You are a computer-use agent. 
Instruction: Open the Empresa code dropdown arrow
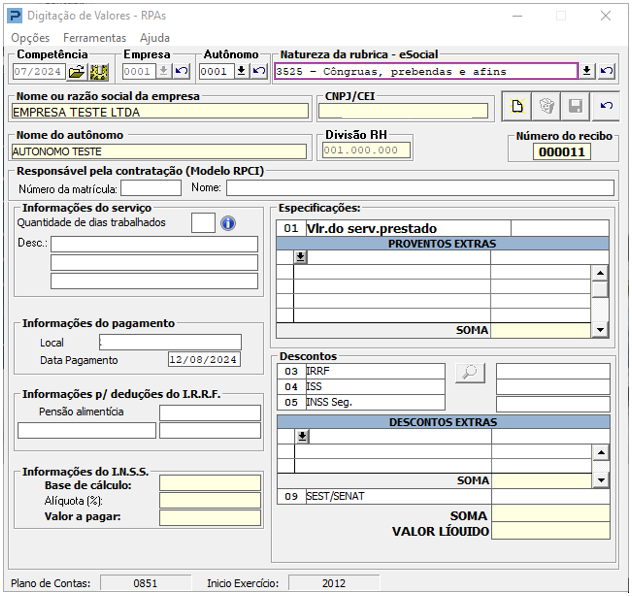[x=164, y=71]
